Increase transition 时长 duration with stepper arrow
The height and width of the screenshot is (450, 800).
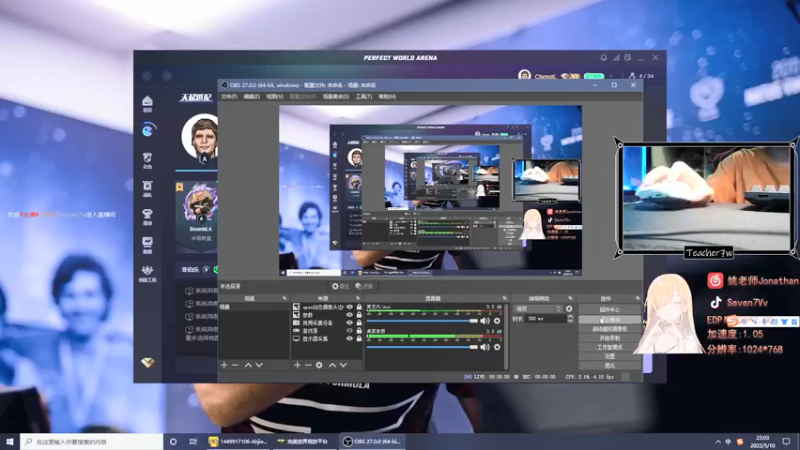pyautogui.click(x=570, y=316)
